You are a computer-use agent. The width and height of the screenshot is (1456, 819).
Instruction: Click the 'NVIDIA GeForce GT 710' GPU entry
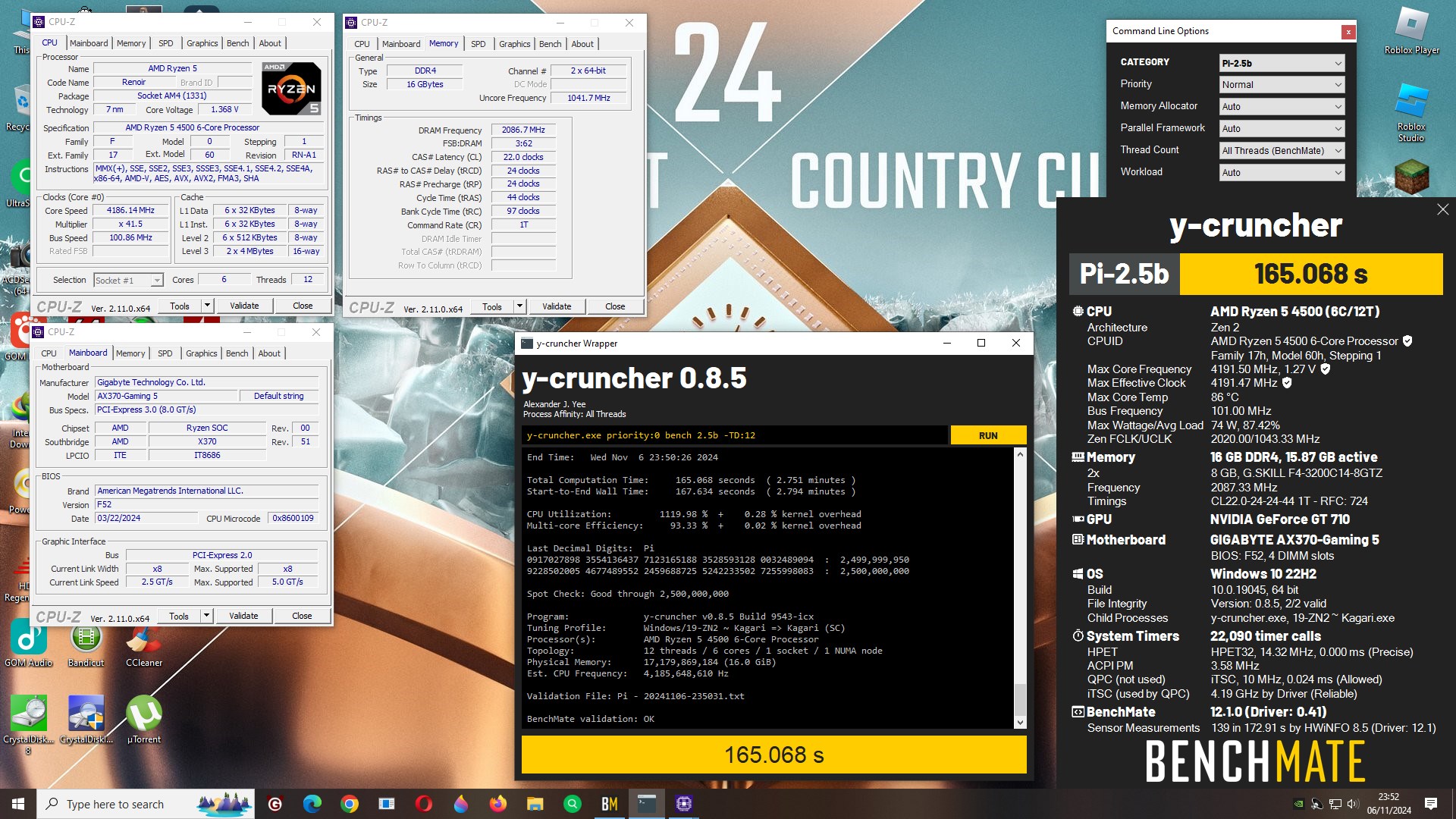pyautogui.click(x=1280, y=519)
